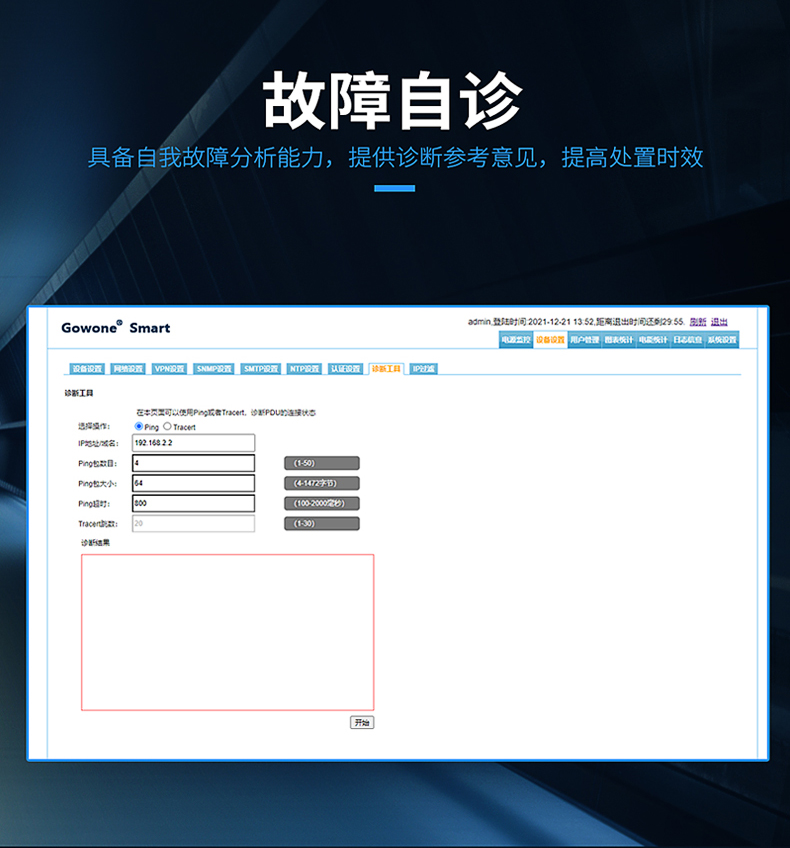The width and height of the screenshot is (790, 848).
Task: Open the SMTP设置 sub-tab
Action: pyautogui.click(x=261, y=369)
